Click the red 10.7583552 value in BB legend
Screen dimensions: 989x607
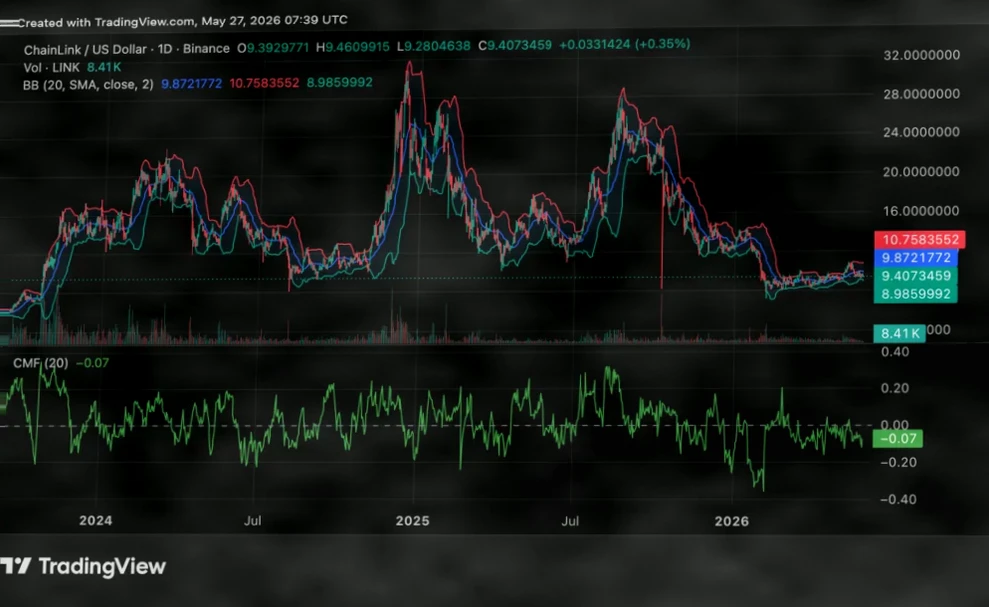click(264, 83)
